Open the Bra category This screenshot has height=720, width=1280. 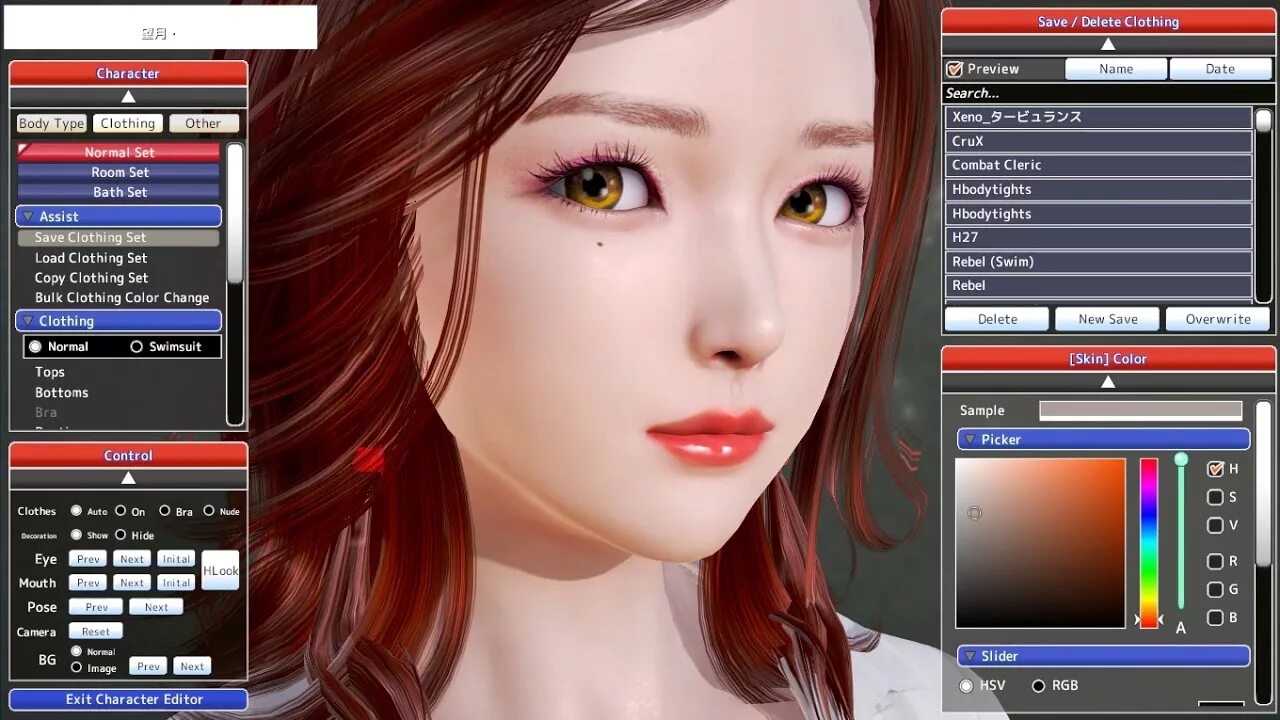[x=46, y=412]
